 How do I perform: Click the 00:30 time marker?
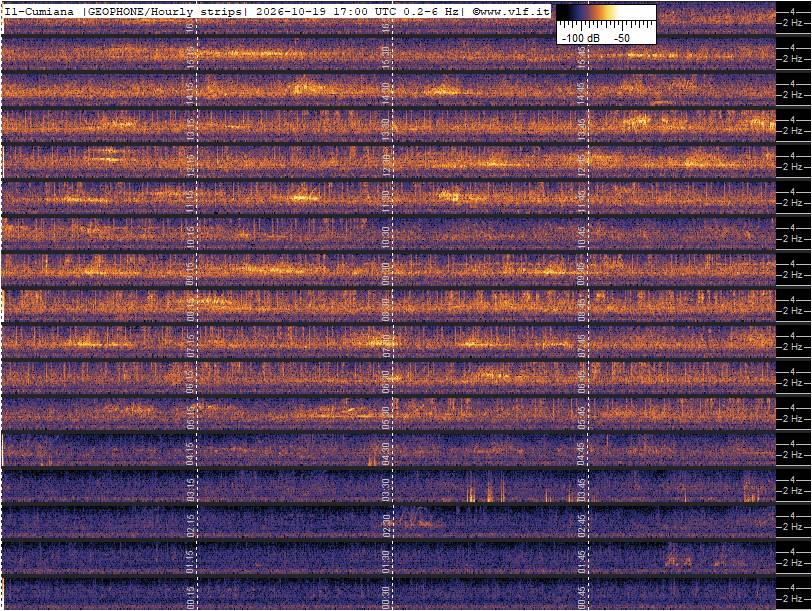(386, 598)
